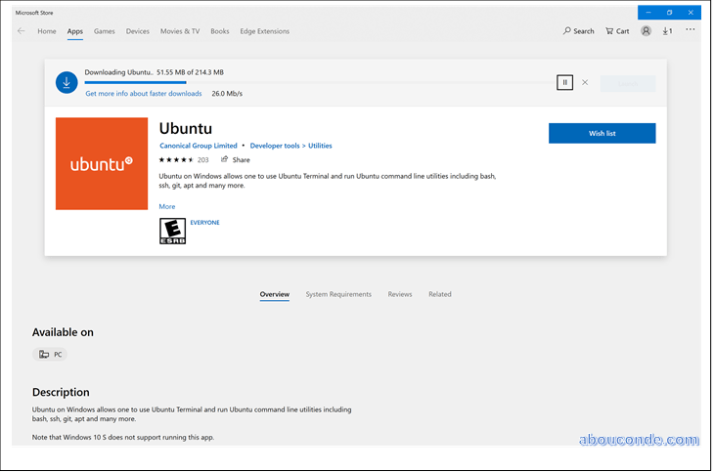The height and width of the screenshot is (472, 714).
Task: Cancel the Ubuntu download with X
Action: [585, 82]
